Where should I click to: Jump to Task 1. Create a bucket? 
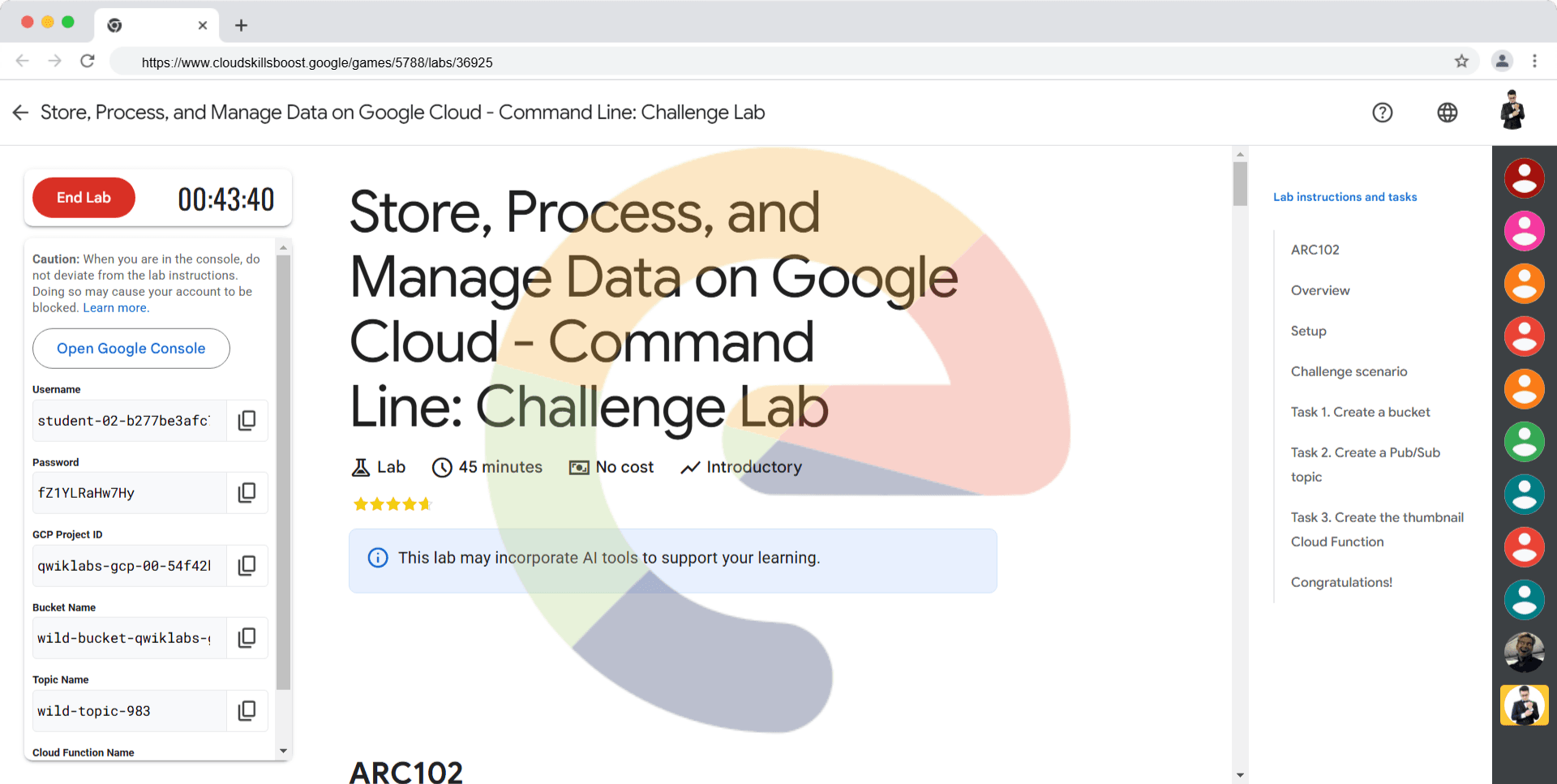[x=1360, y=412]
